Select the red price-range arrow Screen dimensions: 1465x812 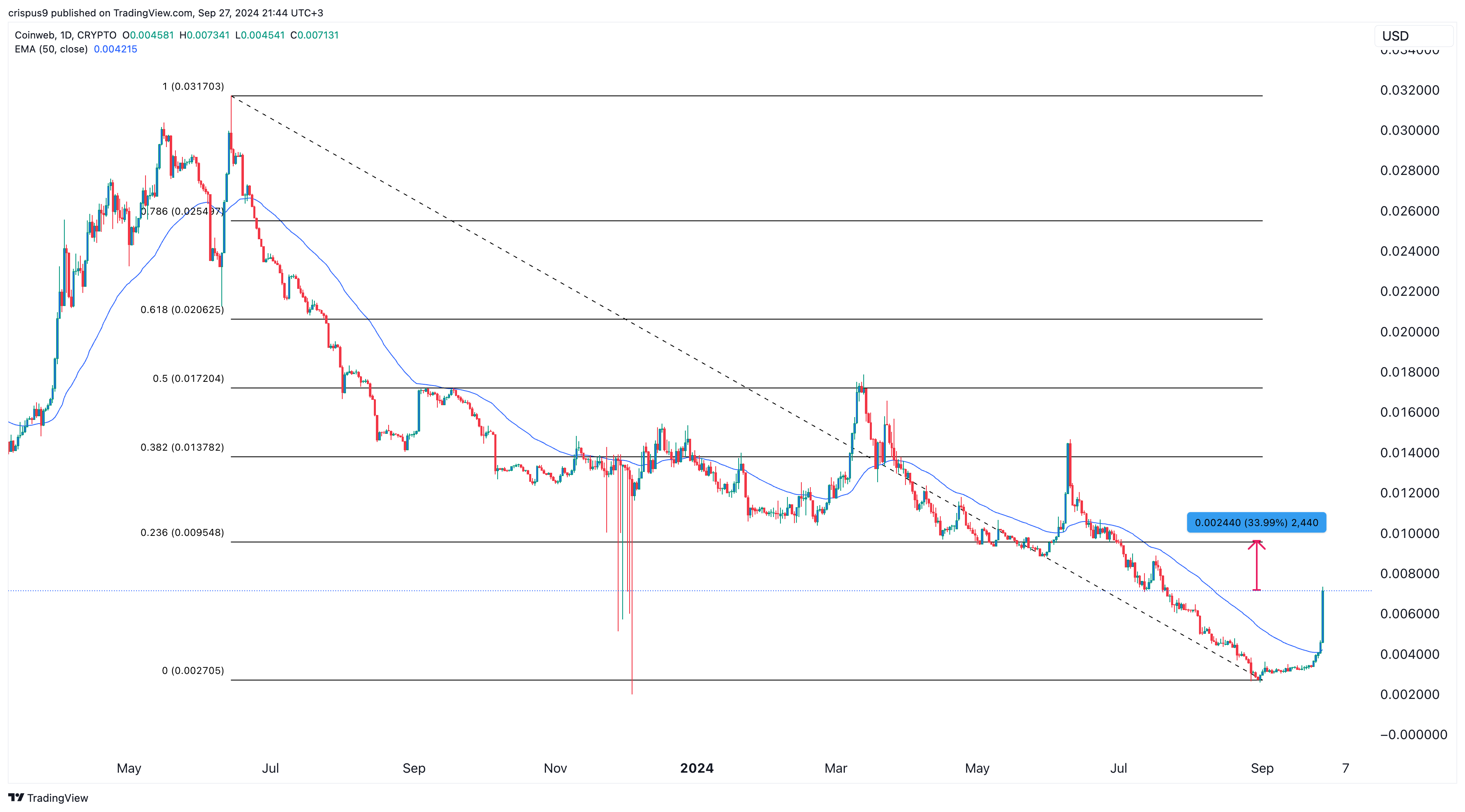click(1256, 565)
